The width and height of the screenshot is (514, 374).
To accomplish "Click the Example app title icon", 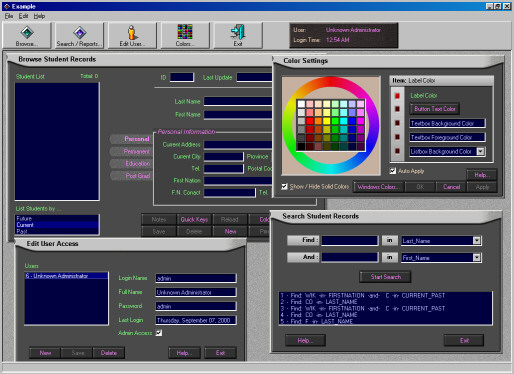I will pyautogui.click(x=6, y=6).
